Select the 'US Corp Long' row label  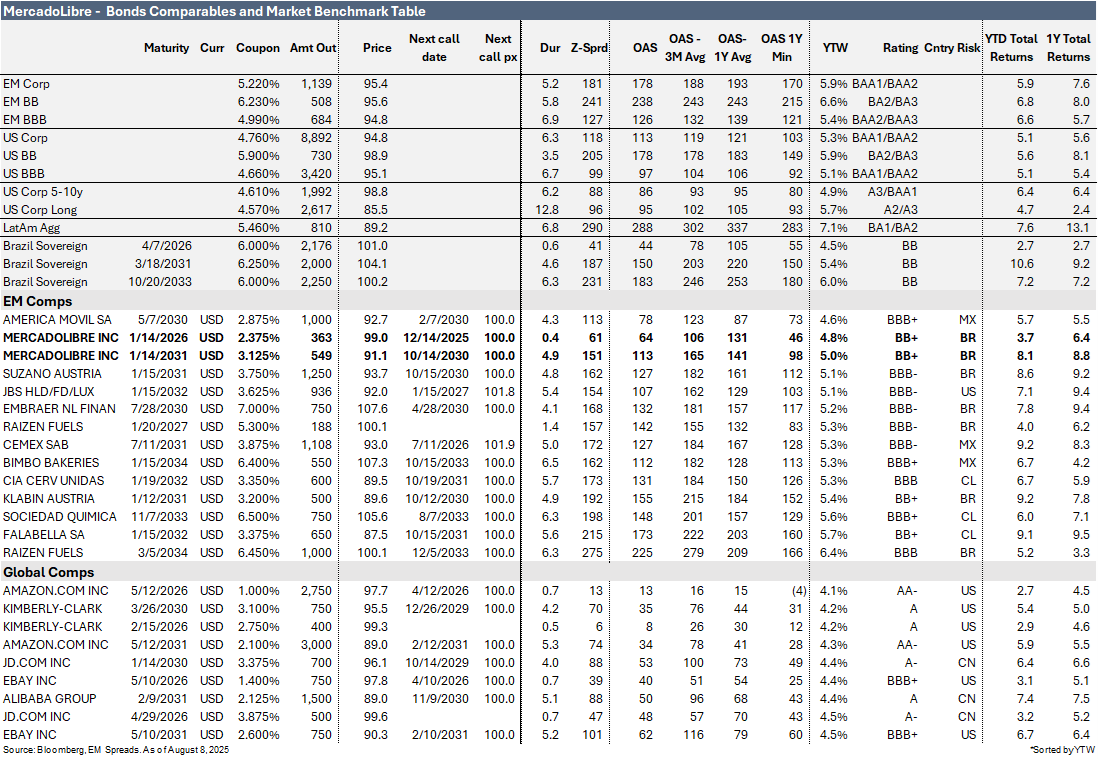tap(40, 210)
